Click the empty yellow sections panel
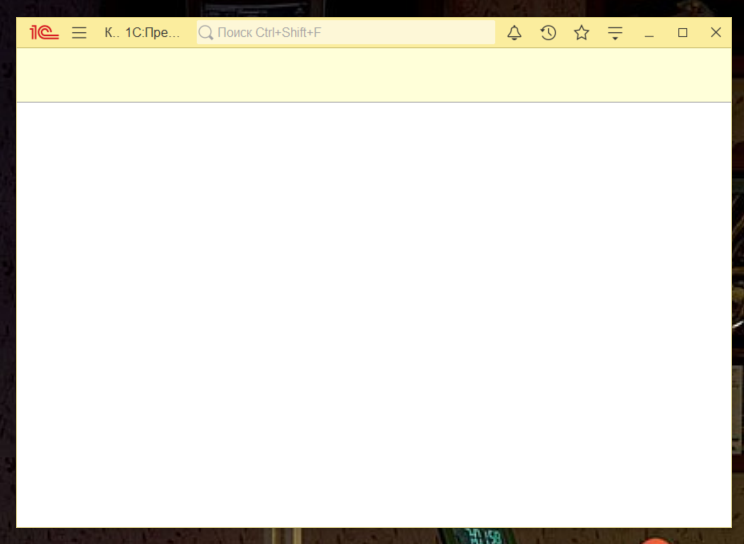The image size is (744, 544). pos(373,75)
